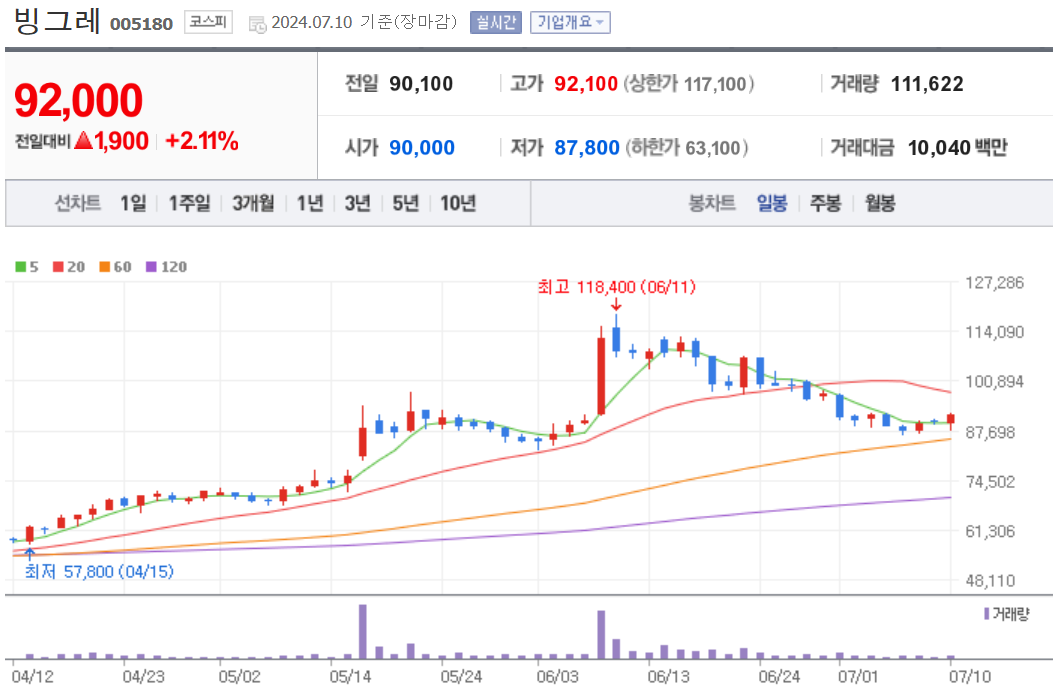Image resolution: width=1053 pixels, height=688 pixels.
Task: Select the 1일 line chart tab
Action: tap(133, 203)
